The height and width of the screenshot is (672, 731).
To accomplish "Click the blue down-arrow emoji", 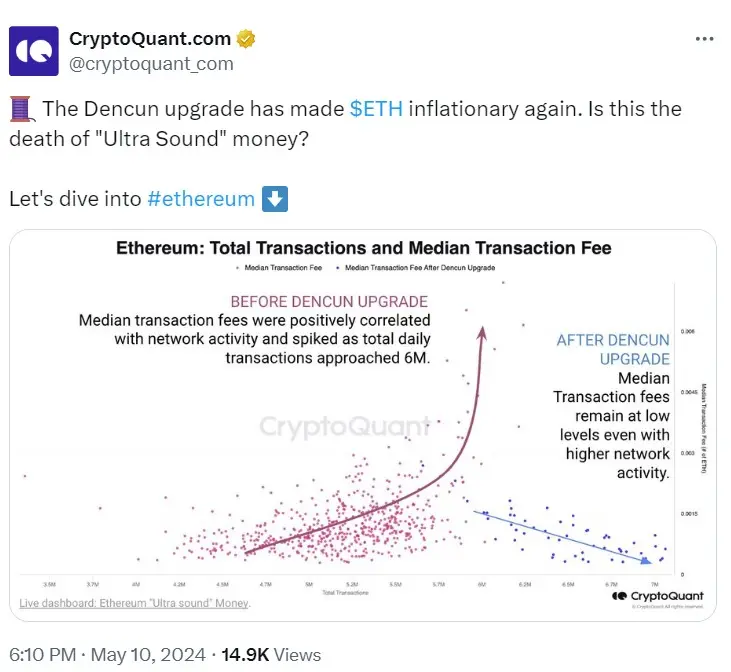I will click(275, 199).
